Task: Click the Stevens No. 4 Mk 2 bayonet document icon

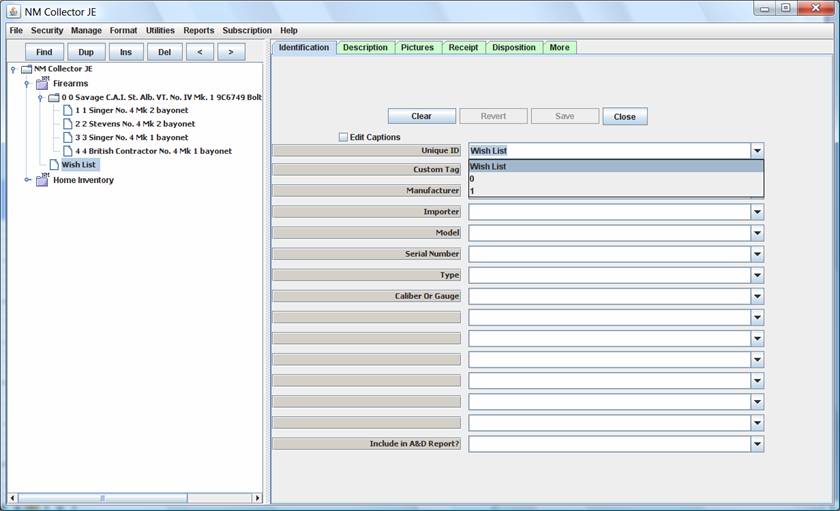Action: [x=67, y=124]
